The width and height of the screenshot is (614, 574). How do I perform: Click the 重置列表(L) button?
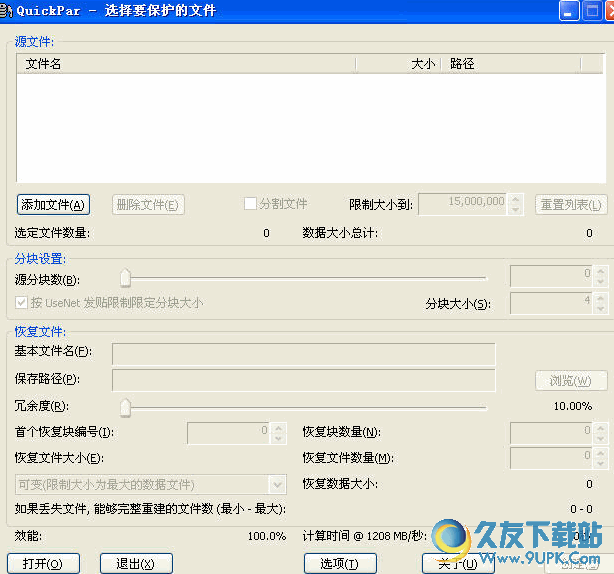pyautogui.click(x=571, y=204)
